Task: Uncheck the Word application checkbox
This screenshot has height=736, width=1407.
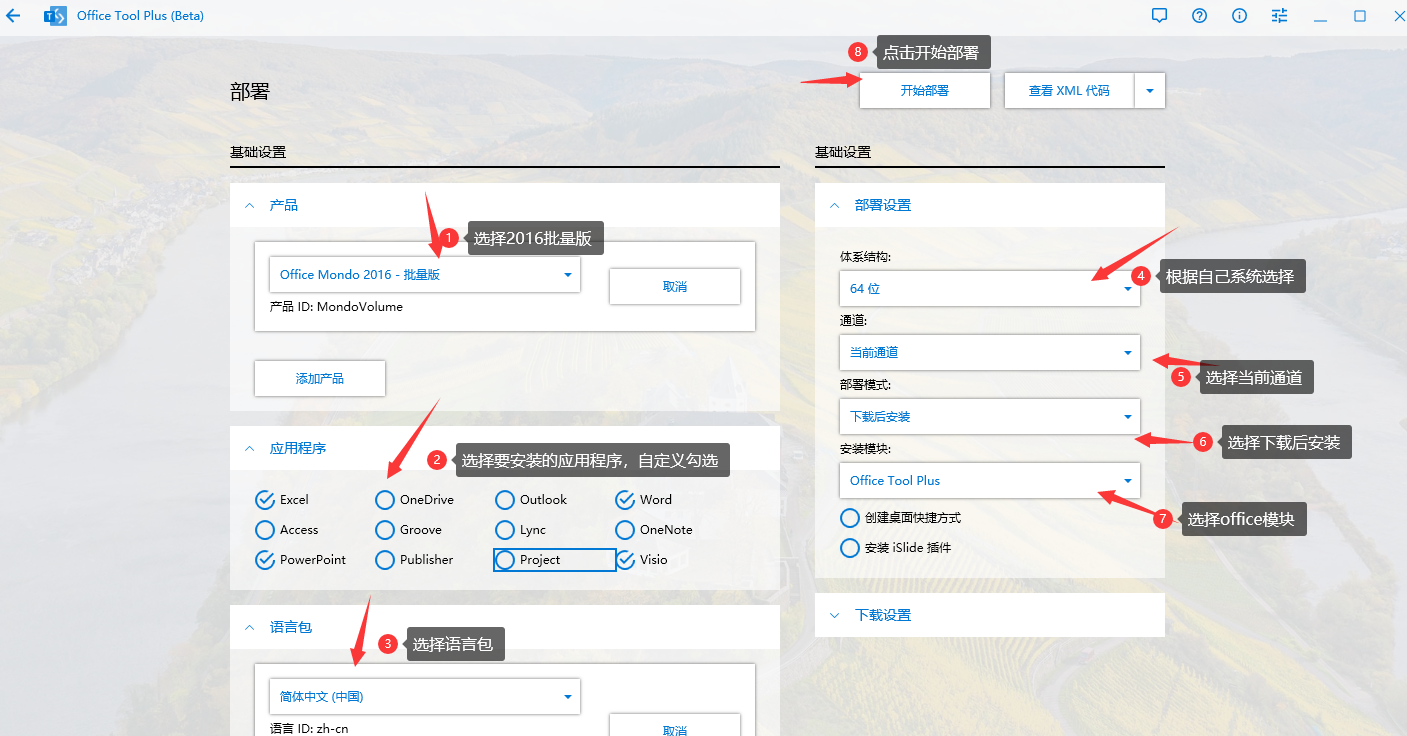Action: (625, 500)
